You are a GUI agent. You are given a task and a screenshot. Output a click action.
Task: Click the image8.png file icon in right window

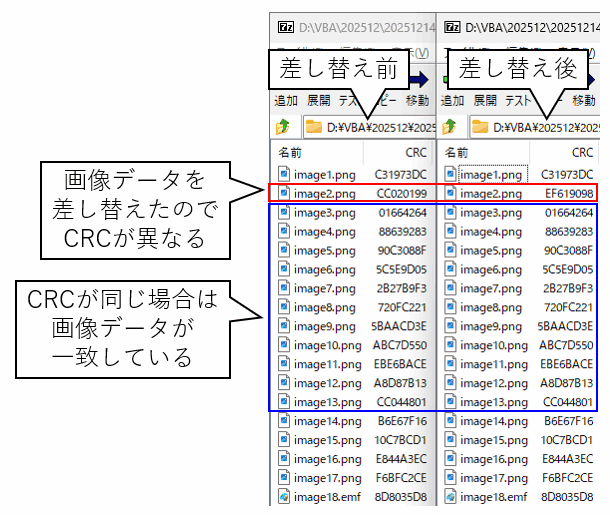[x=450, y=307]
